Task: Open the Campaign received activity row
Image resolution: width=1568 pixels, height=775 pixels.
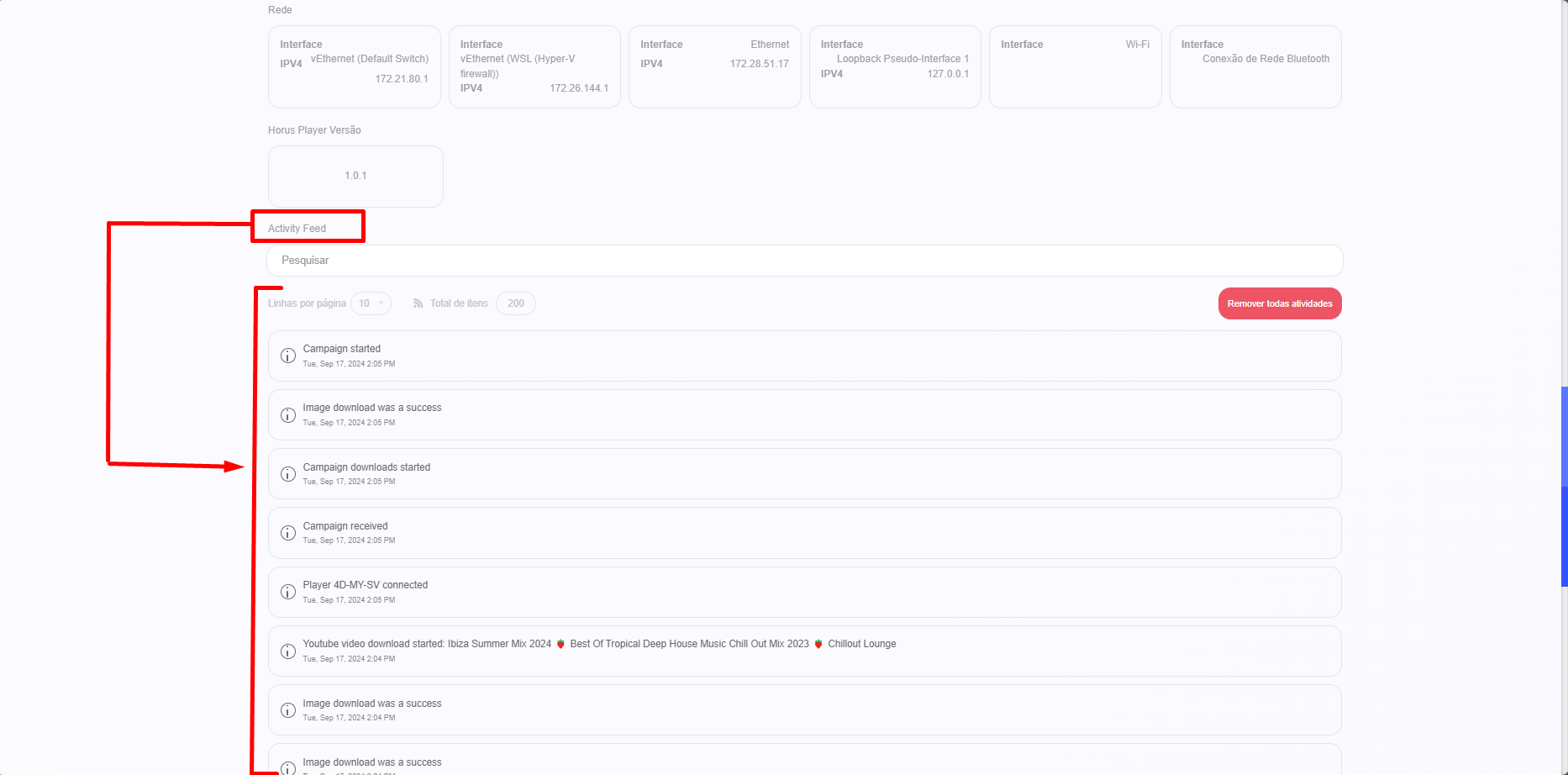Action: coord(804,533)
